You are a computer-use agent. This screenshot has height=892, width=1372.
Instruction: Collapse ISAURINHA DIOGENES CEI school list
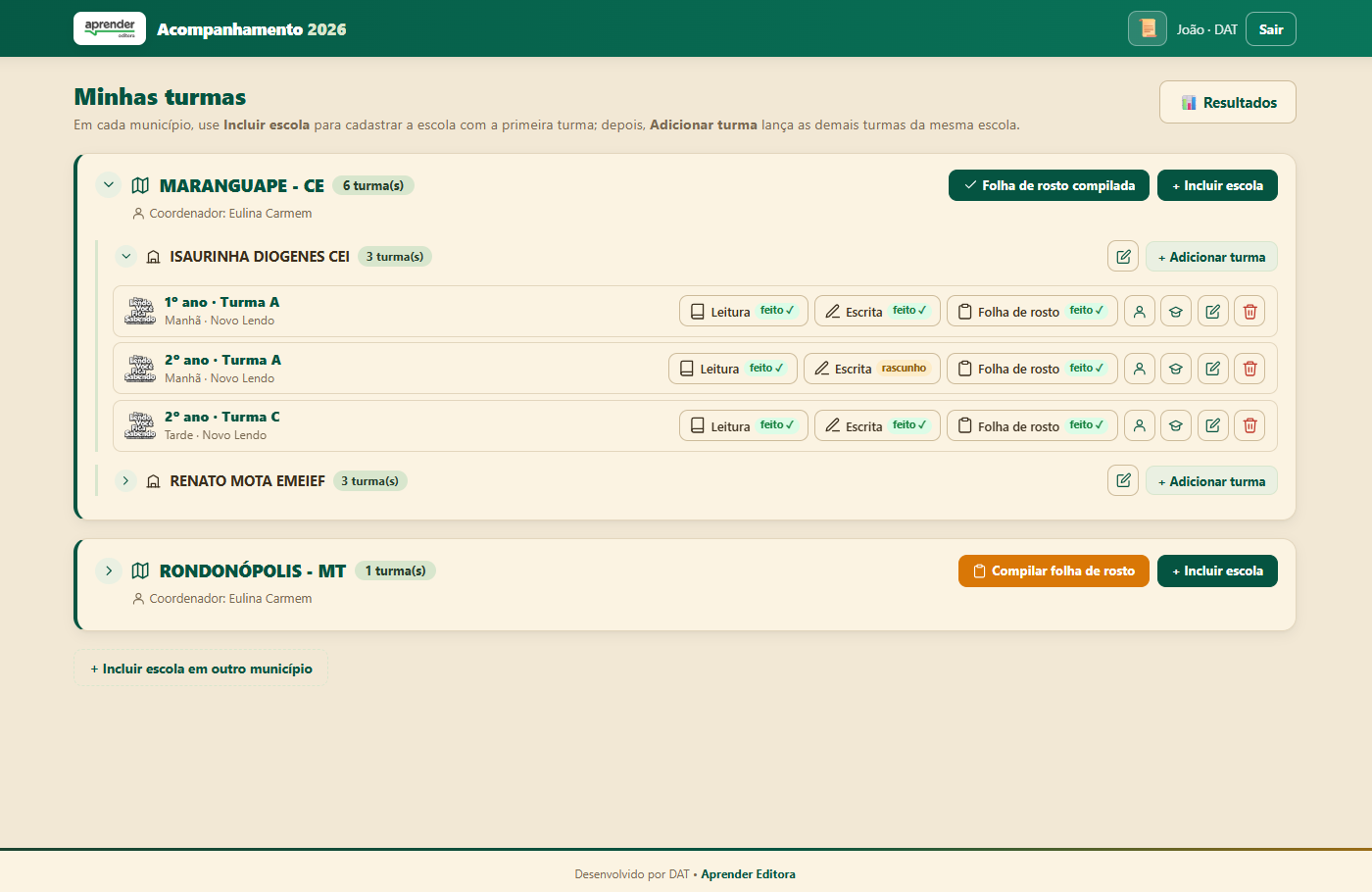[x=125, y=257]
